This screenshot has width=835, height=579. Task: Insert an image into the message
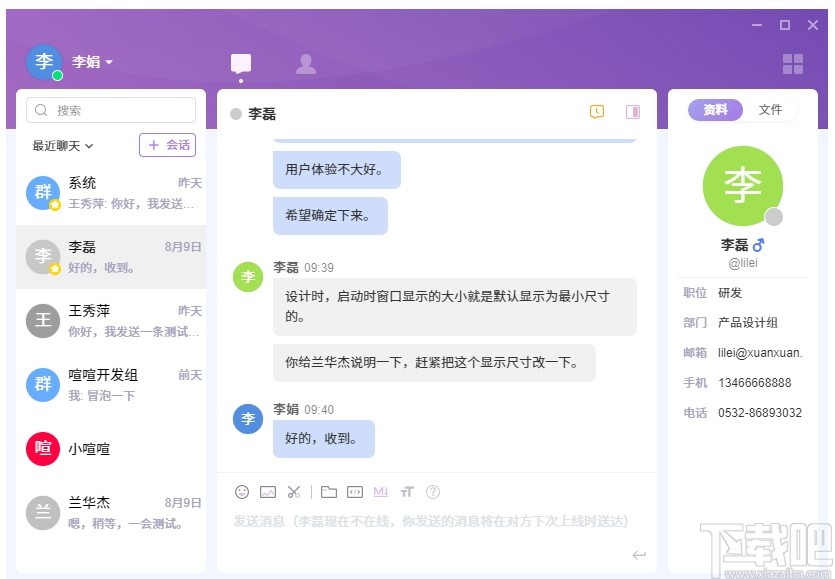coord(267,492)
